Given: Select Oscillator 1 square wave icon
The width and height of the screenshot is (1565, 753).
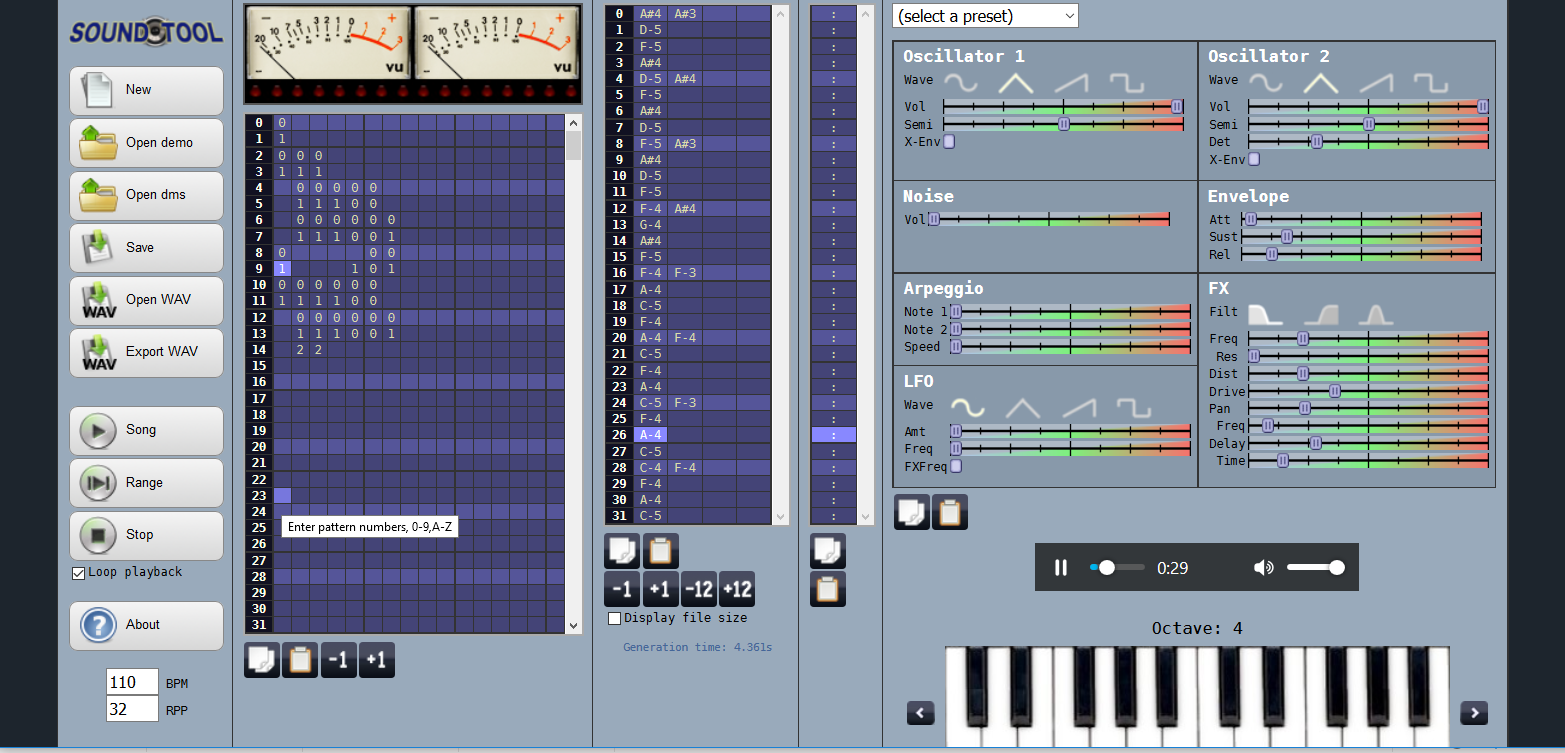Looking at the screenshot, I should coord(1127,82).
